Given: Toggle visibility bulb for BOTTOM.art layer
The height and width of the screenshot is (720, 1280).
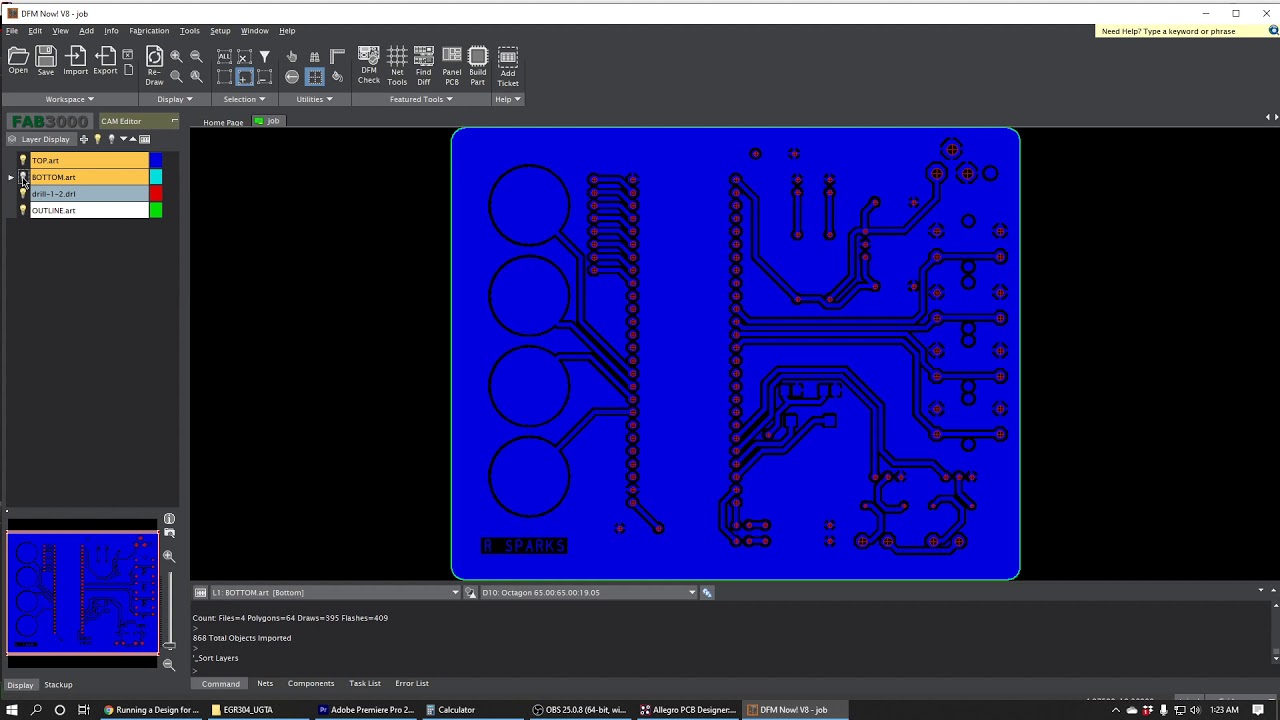Looking at the screenshot, I should [23, 177].
